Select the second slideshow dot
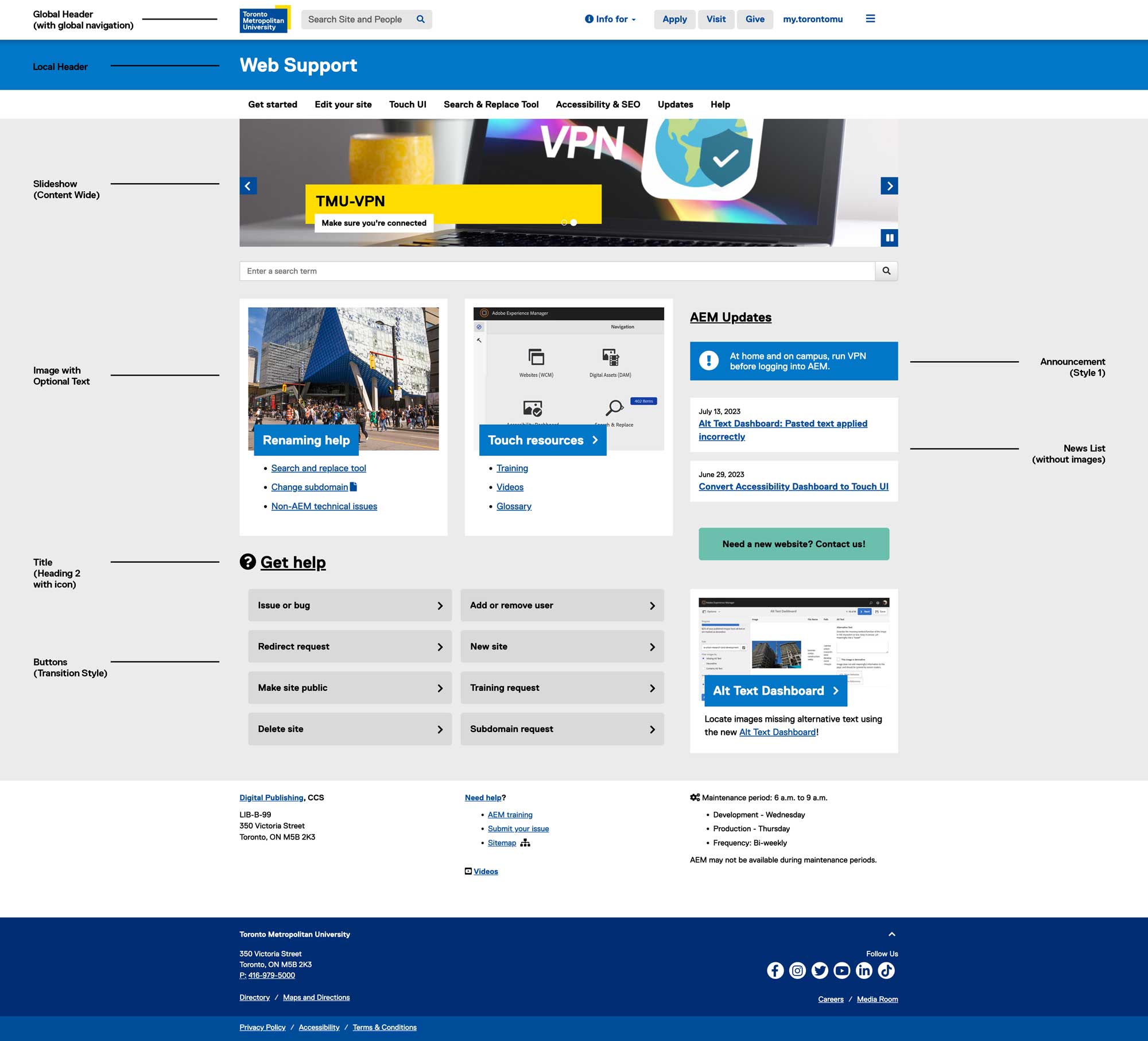 point(573,223)
